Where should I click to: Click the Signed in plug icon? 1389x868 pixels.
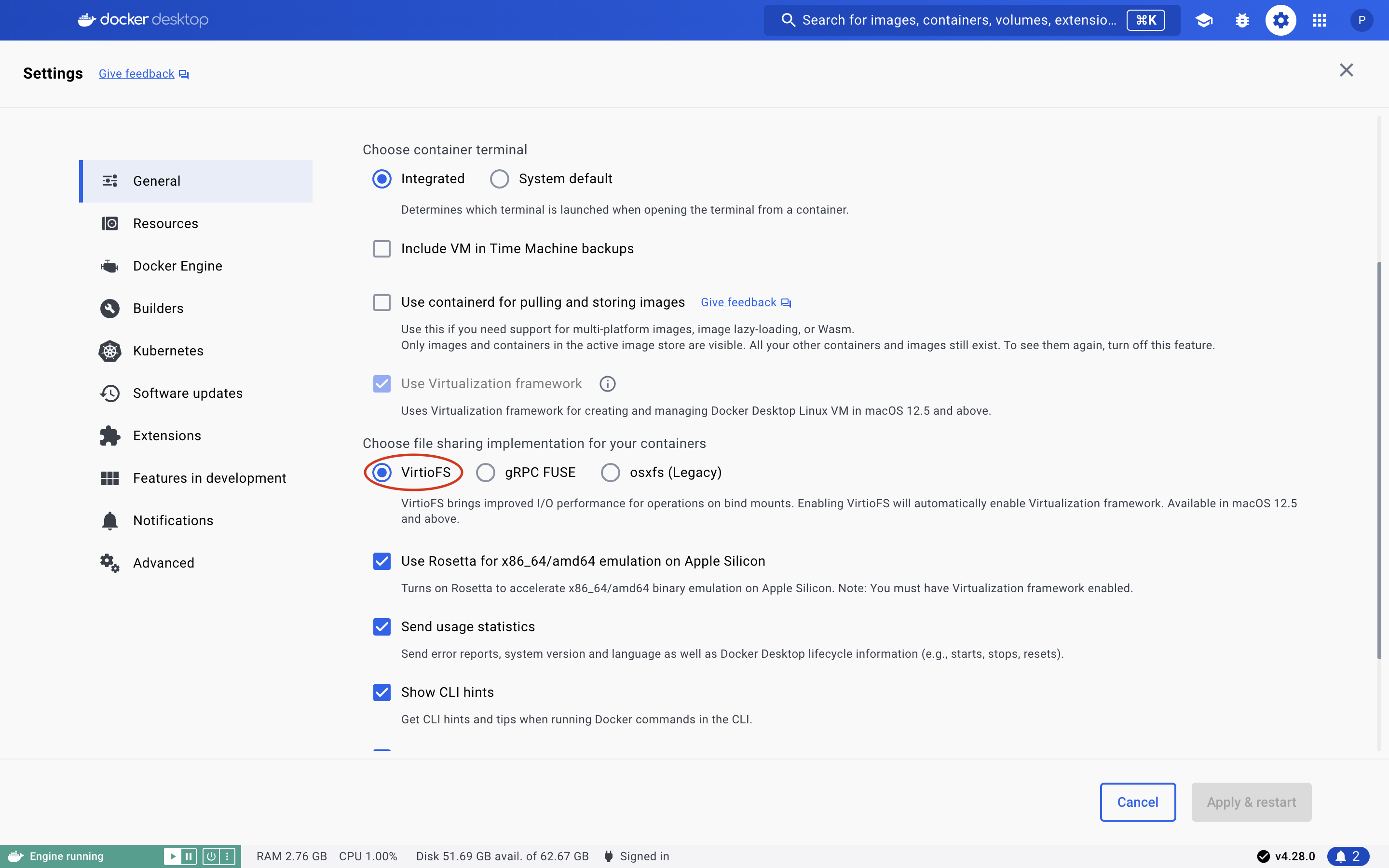click(x=608, y=856)
